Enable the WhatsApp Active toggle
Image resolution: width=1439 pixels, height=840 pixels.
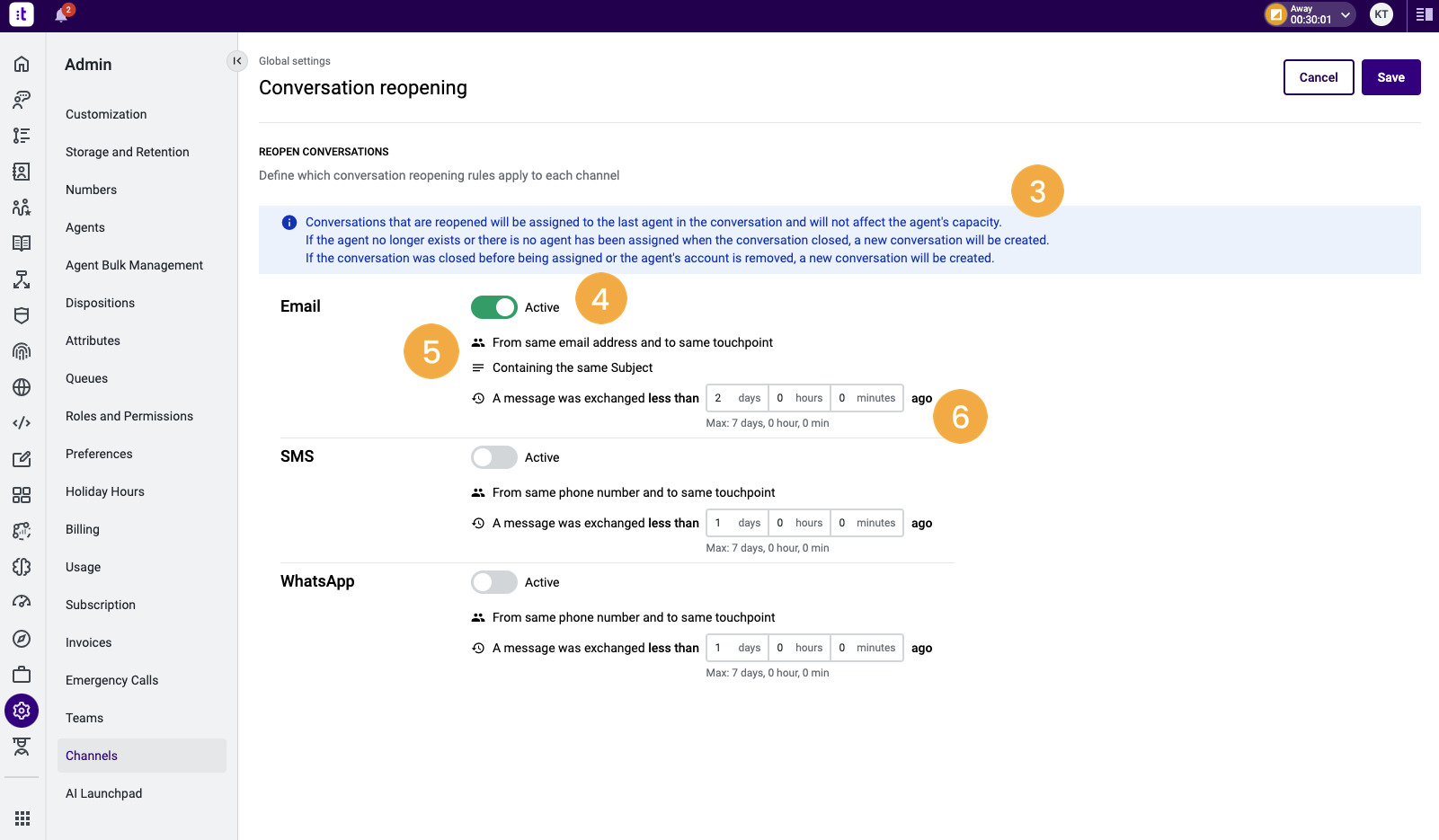tap(494, 582)
